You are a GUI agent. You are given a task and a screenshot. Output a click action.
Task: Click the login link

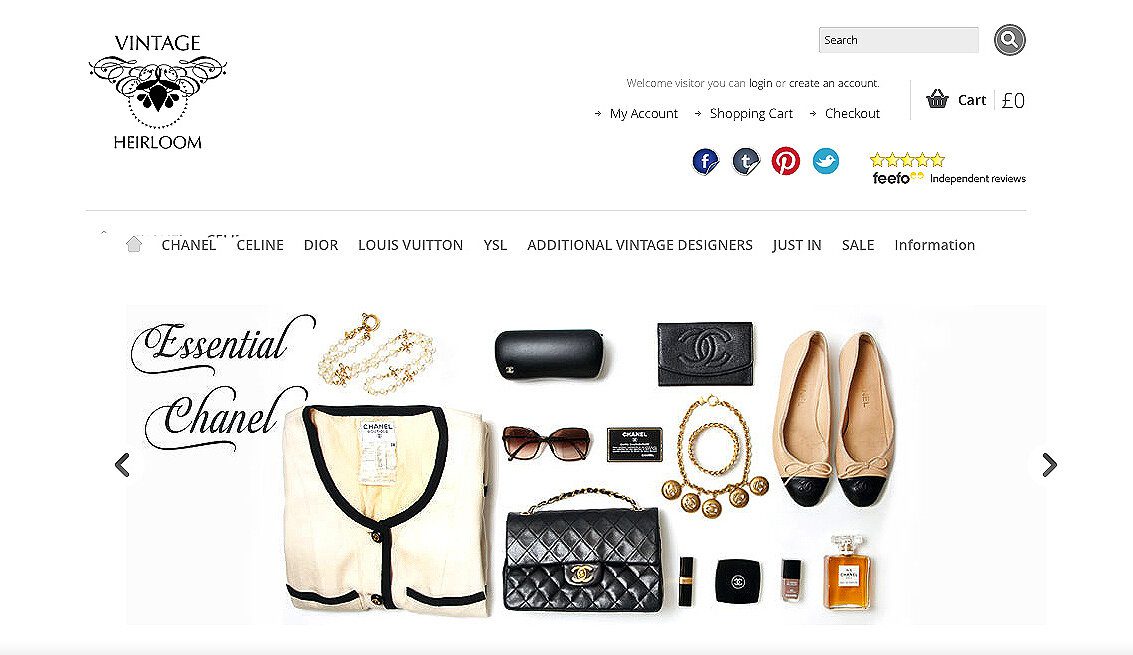click(760, 83)
